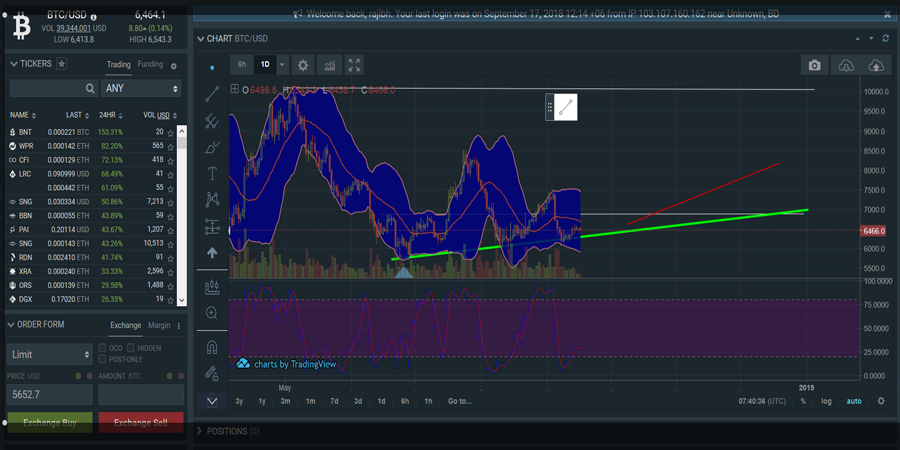The width and height of the screenshot is (900, 450).
Task: Click the price USD input field
Action: click(x=49, y=395)
